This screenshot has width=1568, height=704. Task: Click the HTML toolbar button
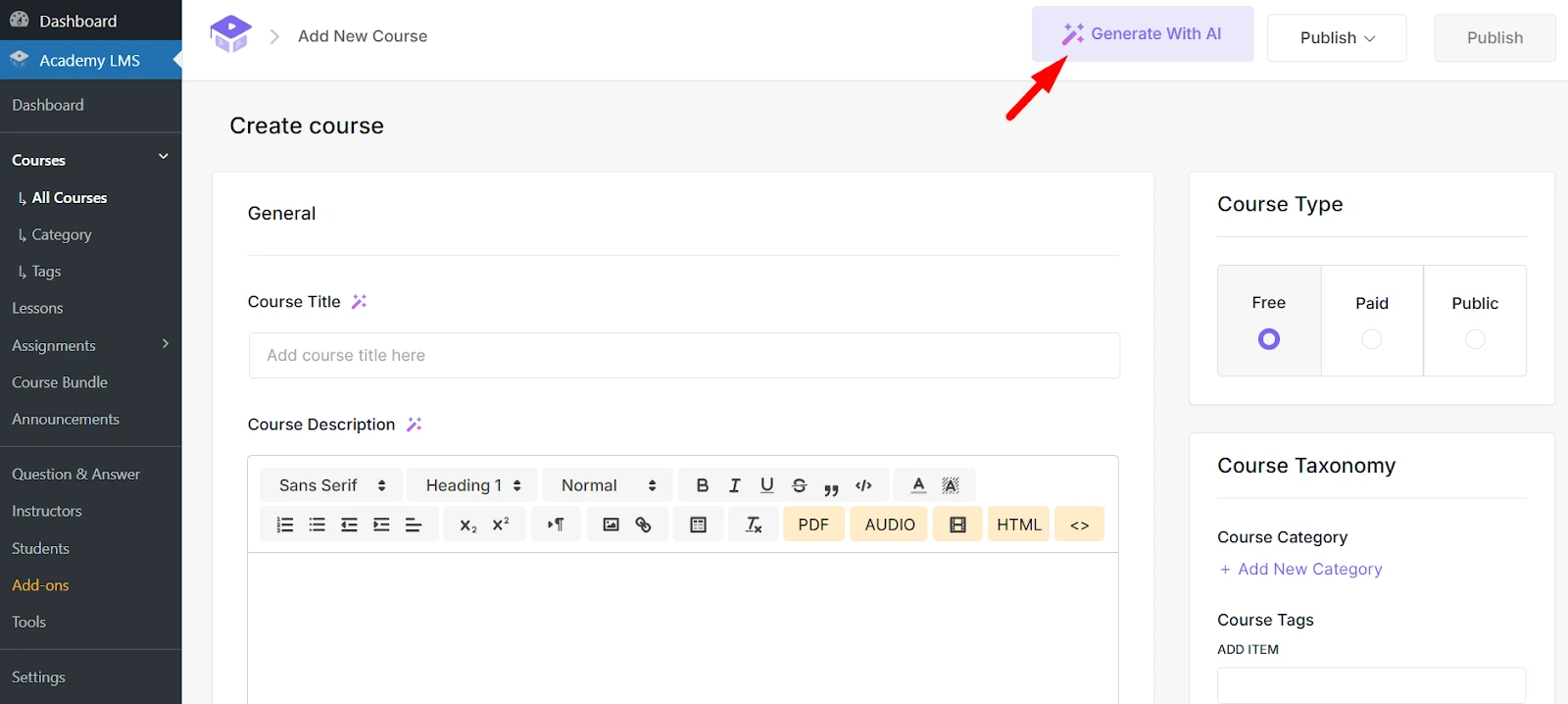click(1019, 525)
